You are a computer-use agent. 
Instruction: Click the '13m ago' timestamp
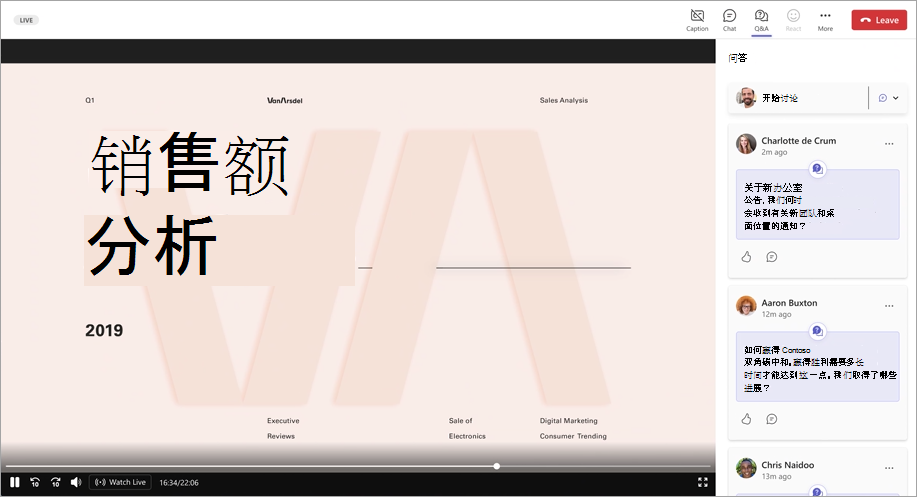776,477
